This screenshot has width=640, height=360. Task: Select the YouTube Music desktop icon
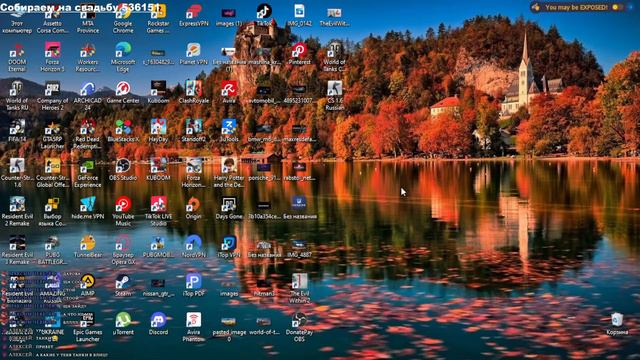coord(123,212)
